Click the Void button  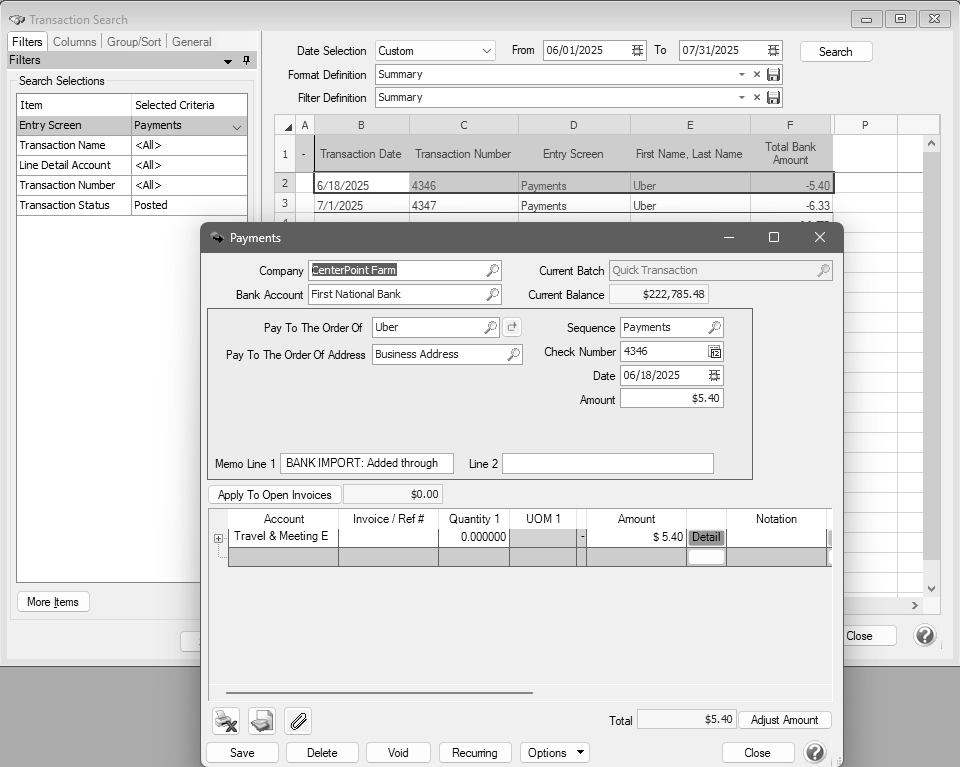pyautogui.click(x=398, y=752)
